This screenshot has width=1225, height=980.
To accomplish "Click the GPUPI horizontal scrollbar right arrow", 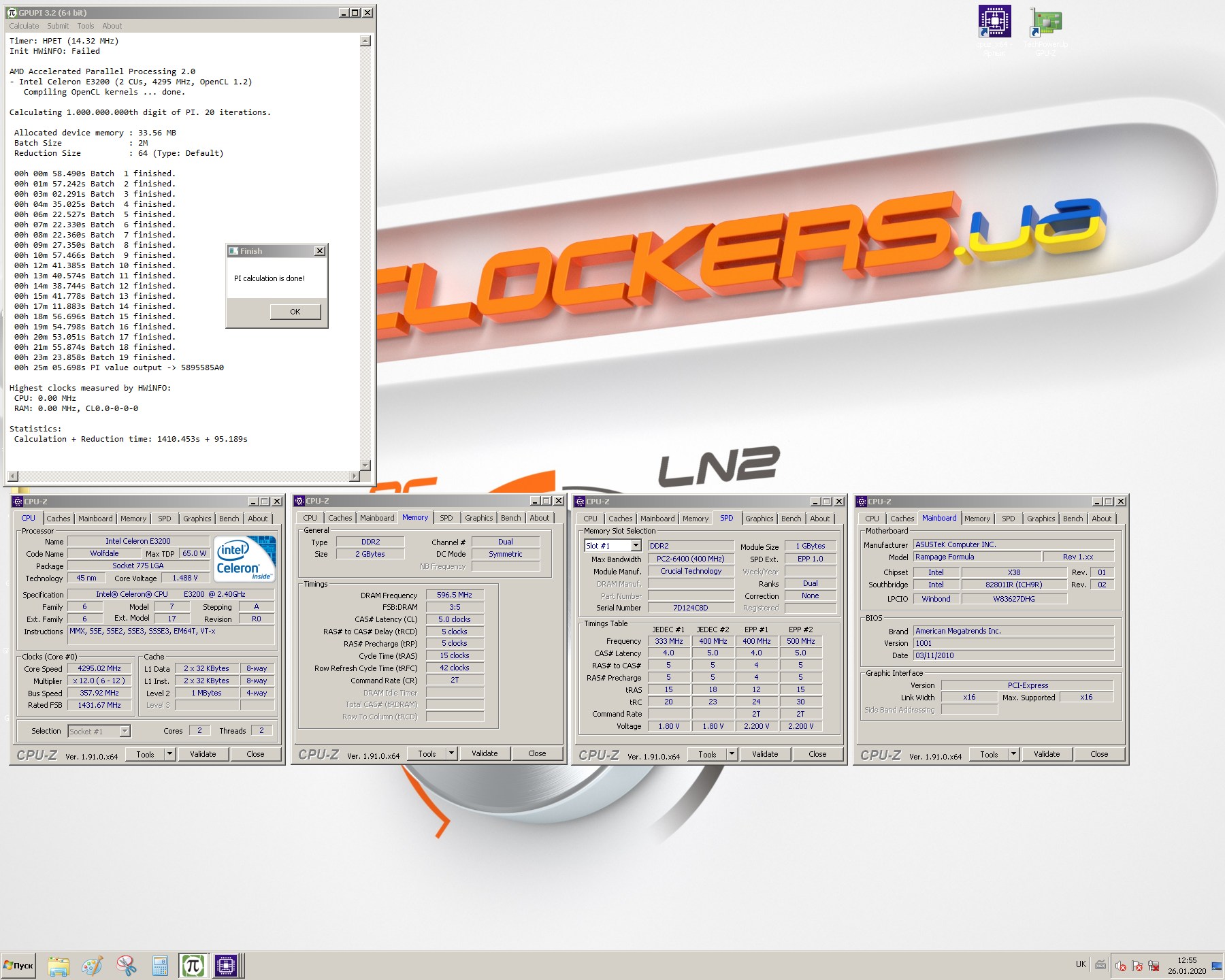I will [x=354, y=476].
